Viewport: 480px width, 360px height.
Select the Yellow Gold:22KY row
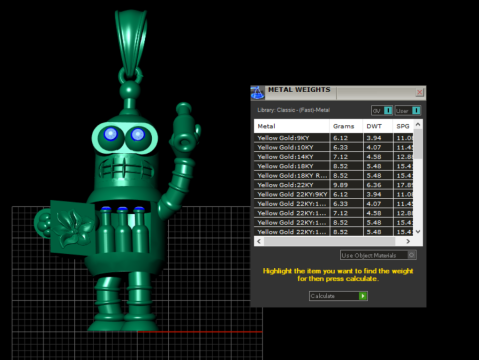(334, 185)
